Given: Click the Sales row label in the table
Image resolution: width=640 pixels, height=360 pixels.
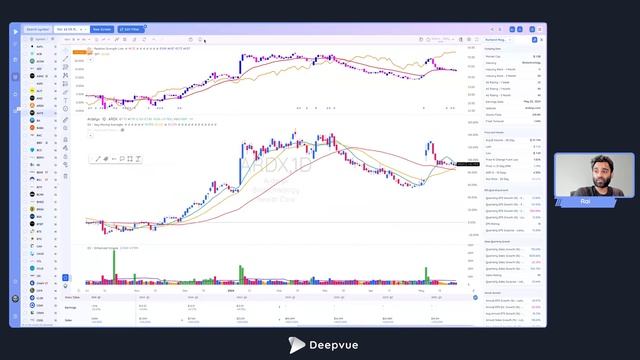Looking at the screenshot, I should (x=68, y=320).
